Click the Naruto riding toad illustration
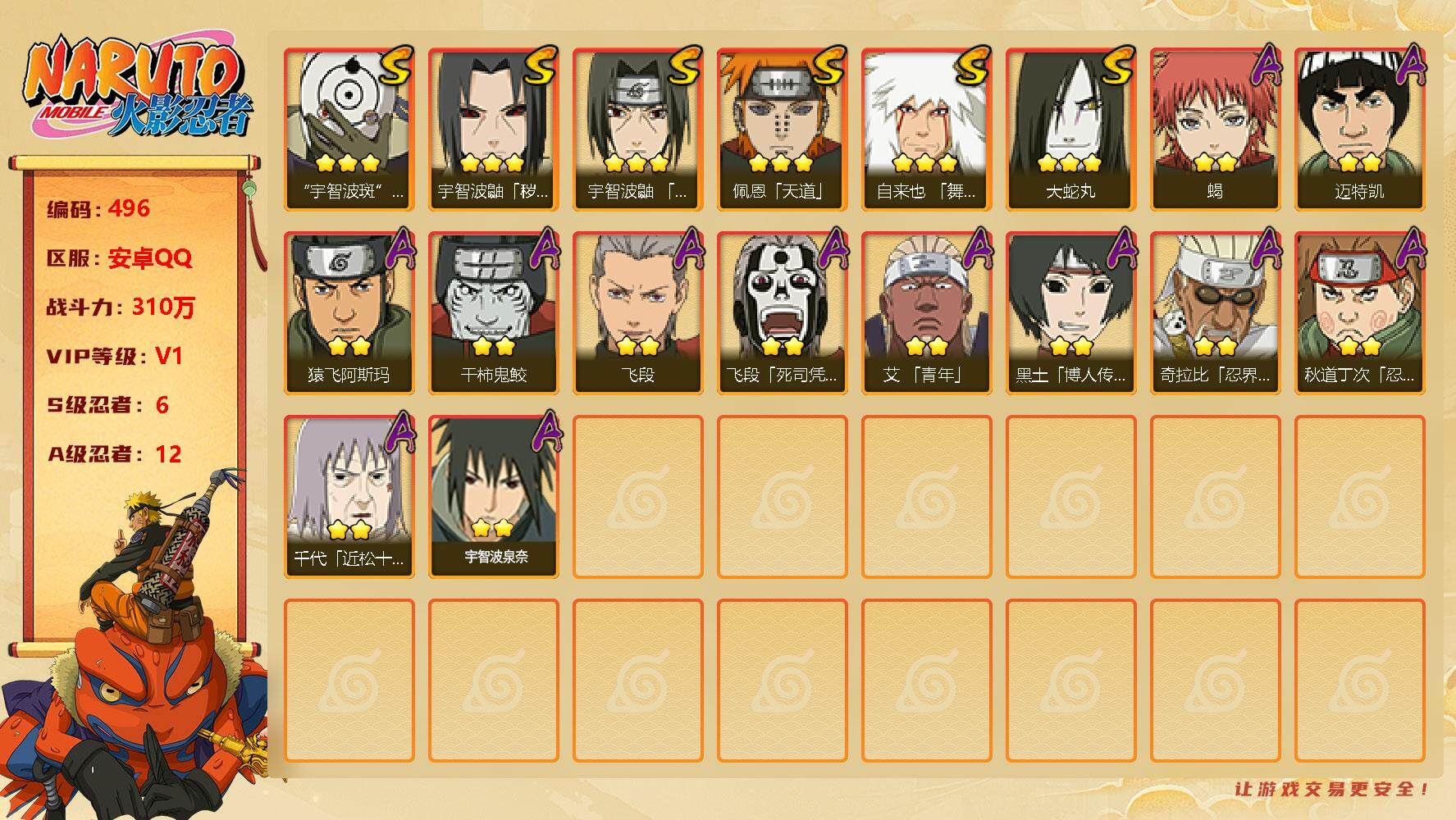This screenshot has height=820, width=1456. pyautogui.click(x=135, y=648)
